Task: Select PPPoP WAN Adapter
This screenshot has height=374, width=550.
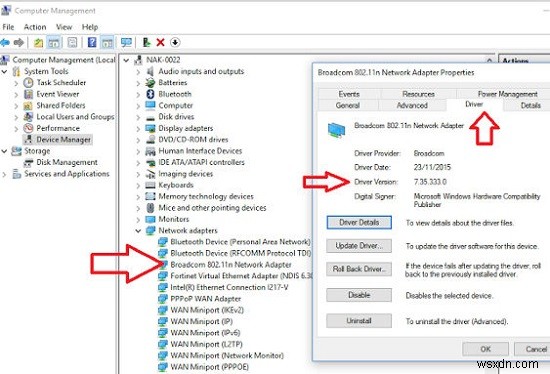Action: (206, 299)
